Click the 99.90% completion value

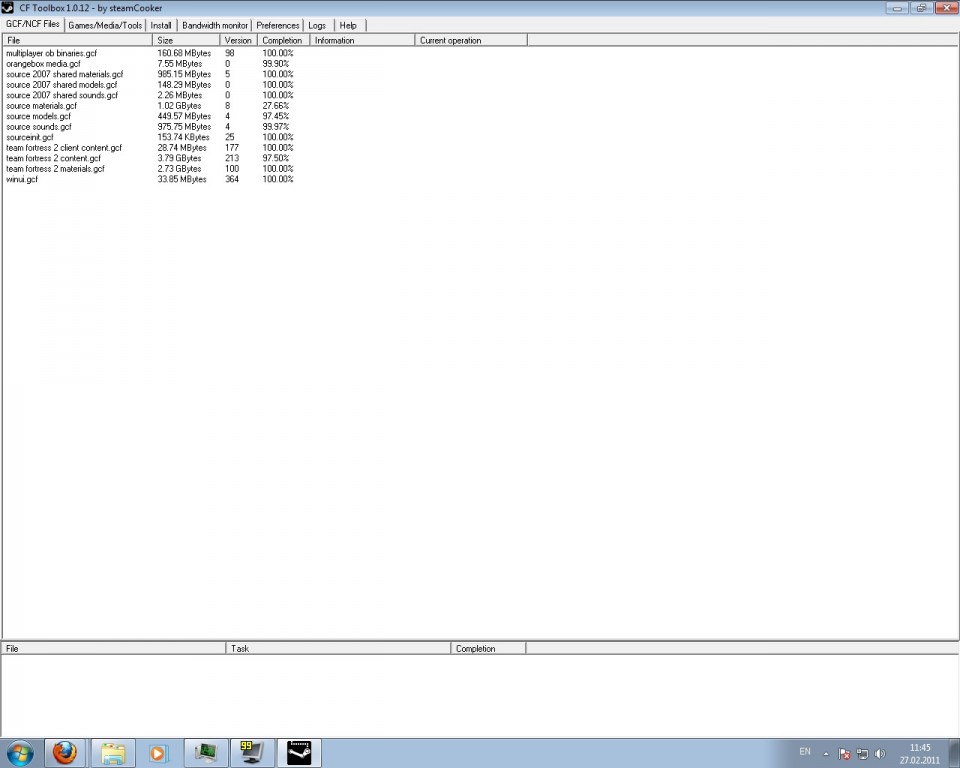276,64
